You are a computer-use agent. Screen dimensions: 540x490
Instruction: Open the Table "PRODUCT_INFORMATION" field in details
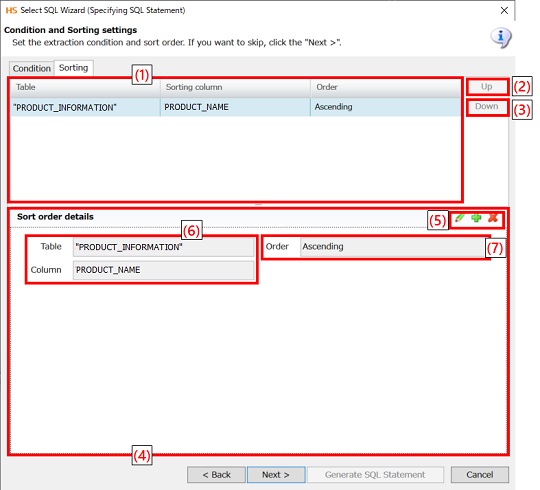coord(164,247)
